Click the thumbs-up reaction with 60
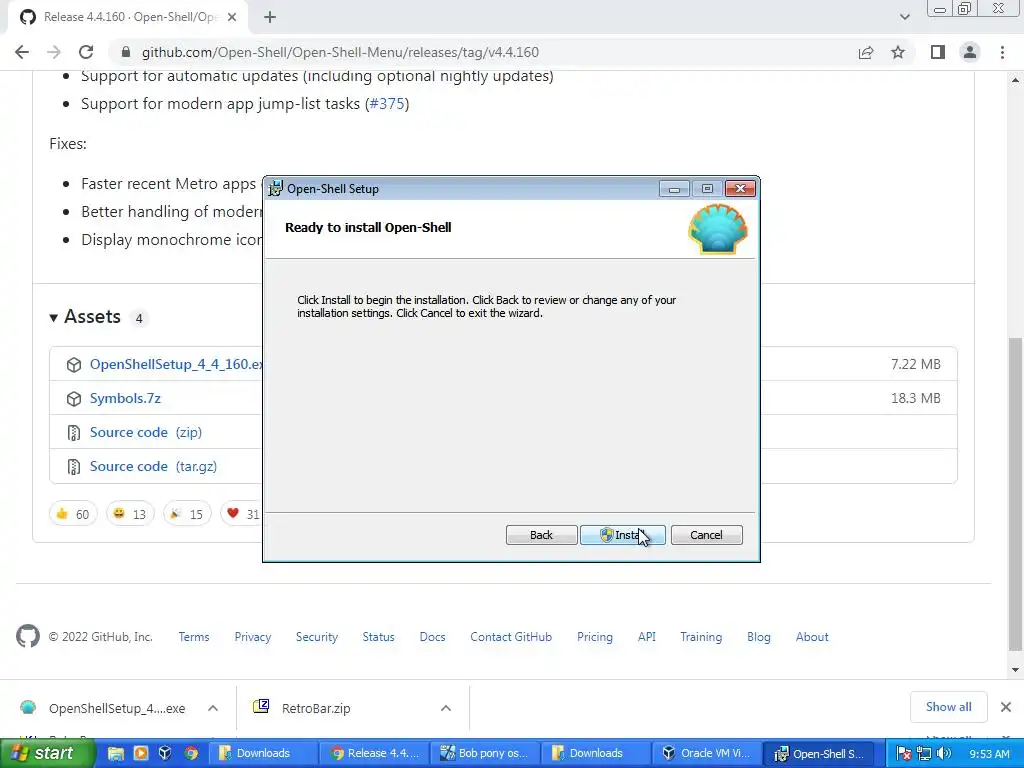1024x768 pixels. coord(73,514)
